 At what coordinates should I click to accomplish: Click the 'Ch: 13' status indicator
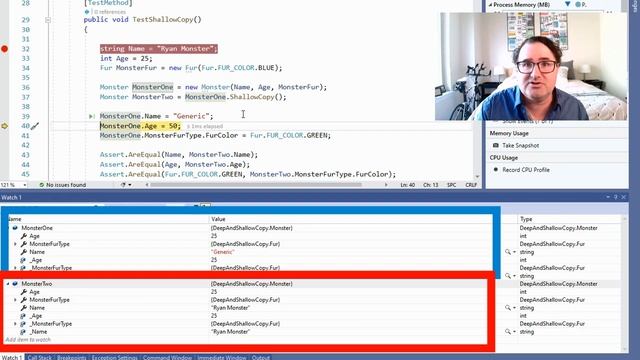430,185
